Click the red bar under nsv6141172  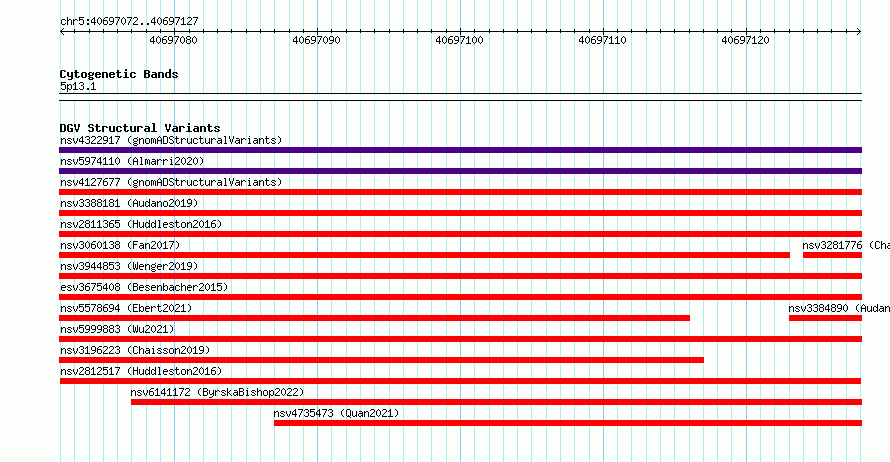[x=497, y=402]
